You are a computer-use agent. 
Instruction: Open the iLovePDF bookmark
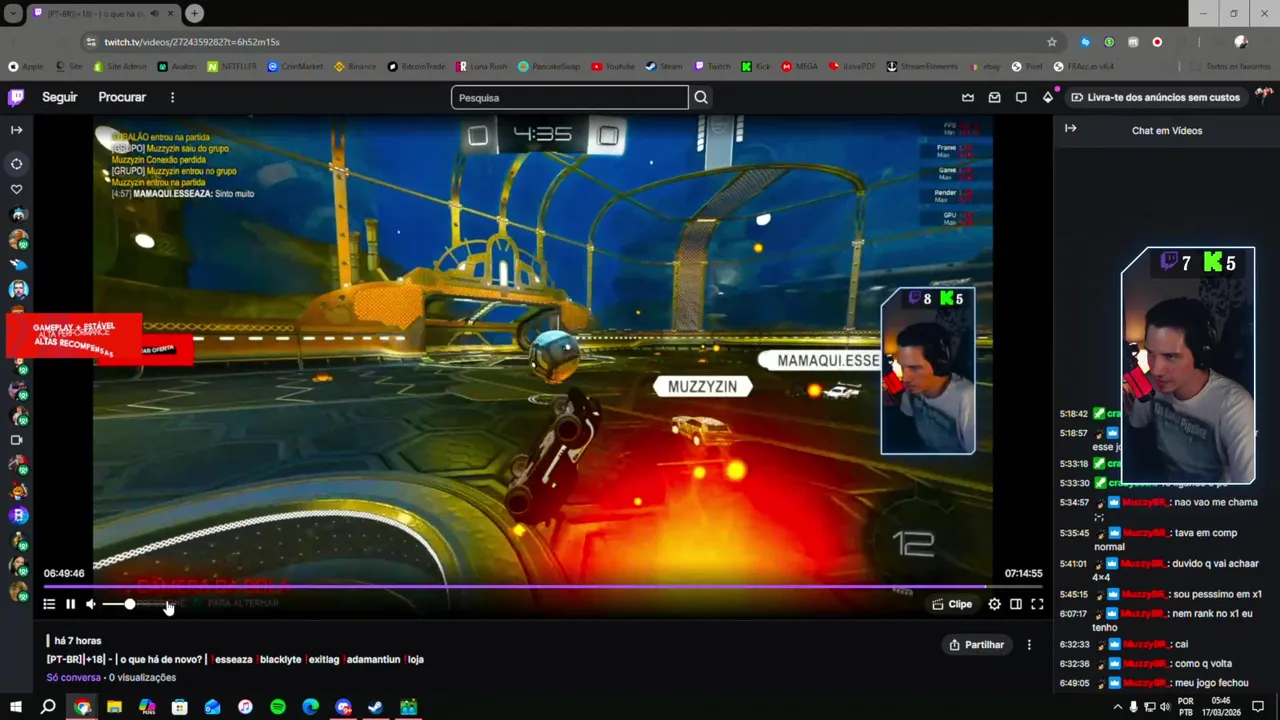pyautogui.click(x=853, y=67)
